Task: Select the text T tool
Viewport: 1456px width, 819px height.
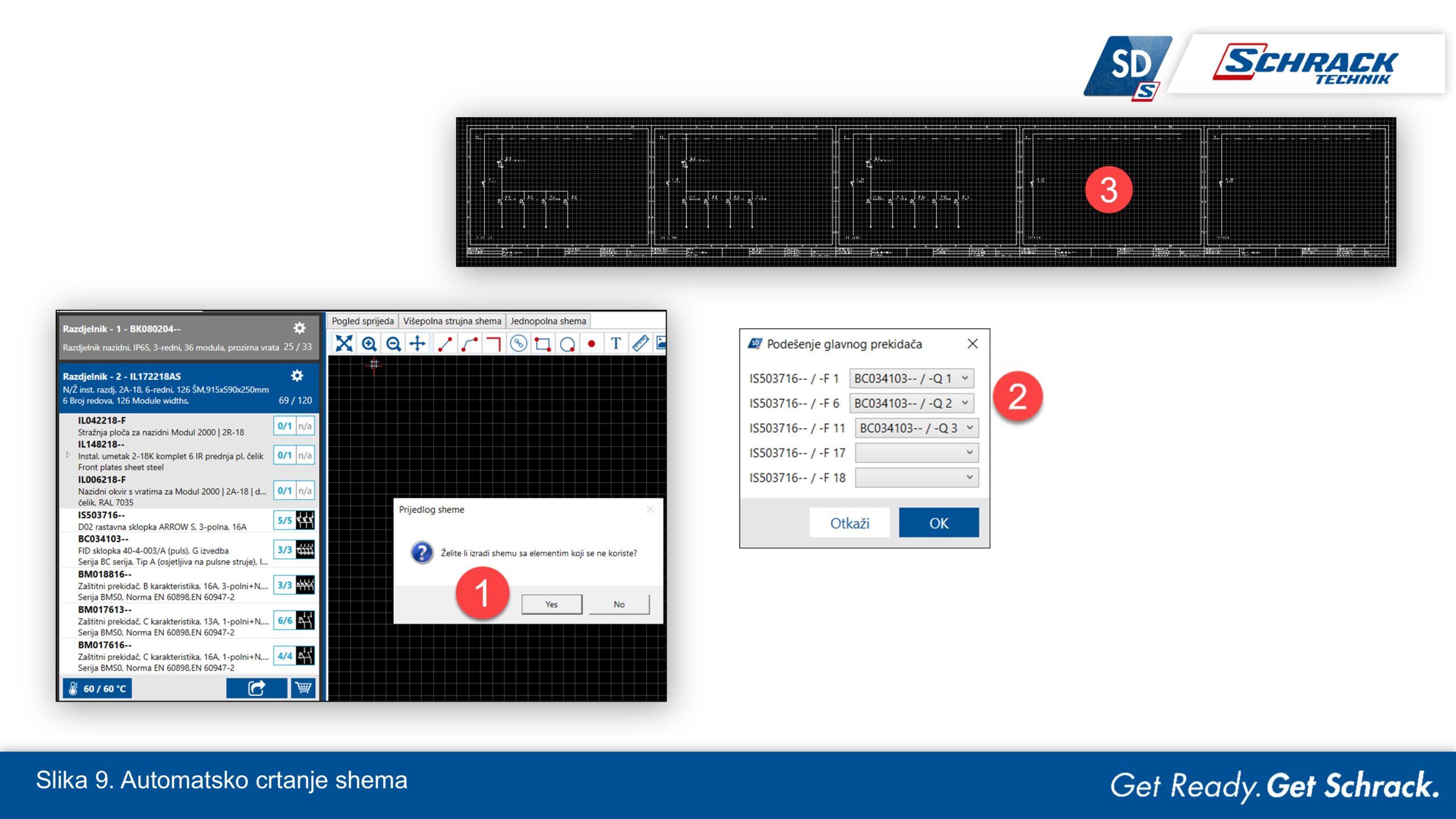Action: coord(616,344)
